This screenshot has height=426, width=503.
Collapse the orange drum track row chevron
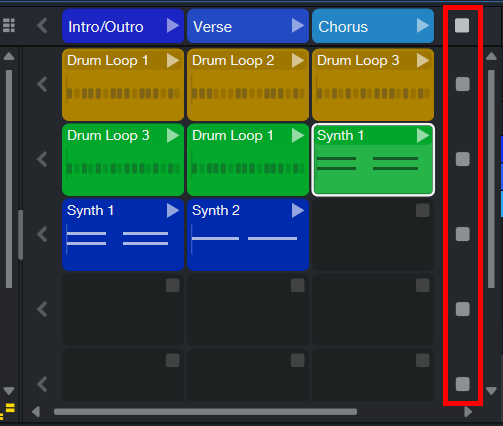coord(42,84)
